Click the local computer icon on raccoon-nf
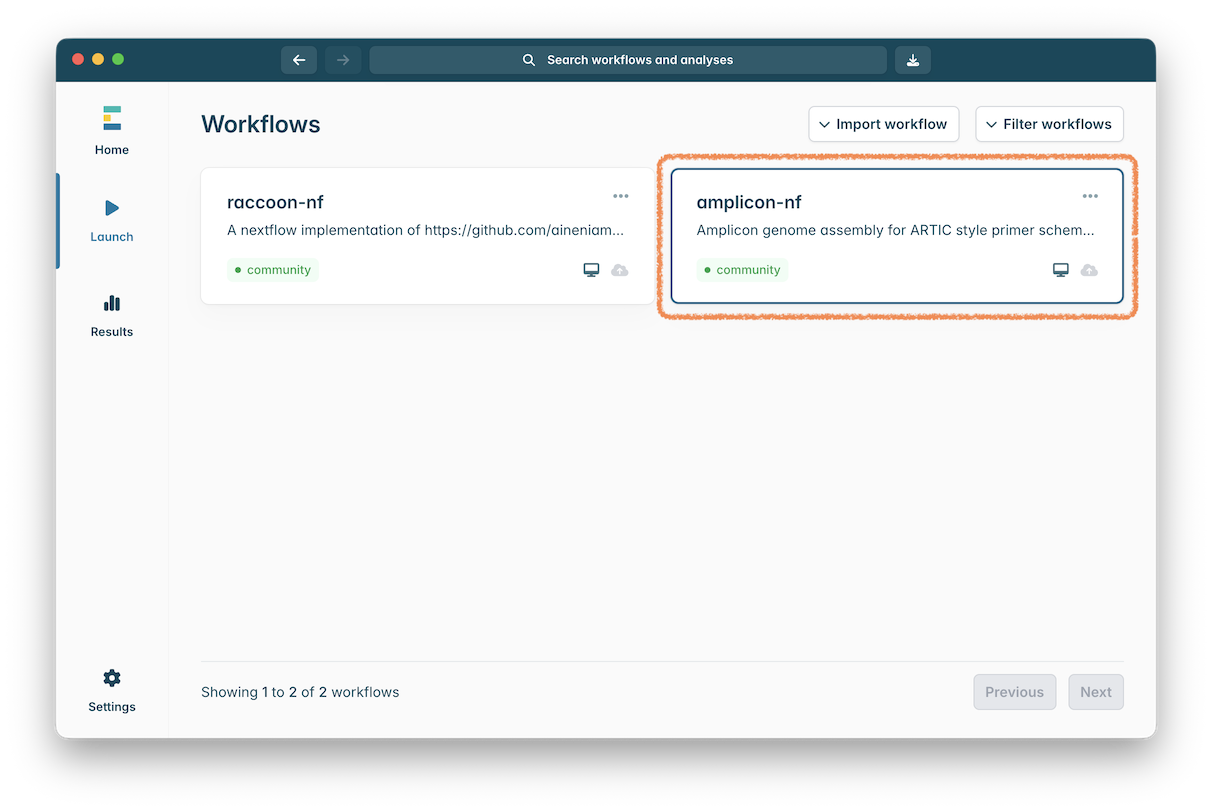Viewport: 1212px width, 812px height. (x=591, y=270)
